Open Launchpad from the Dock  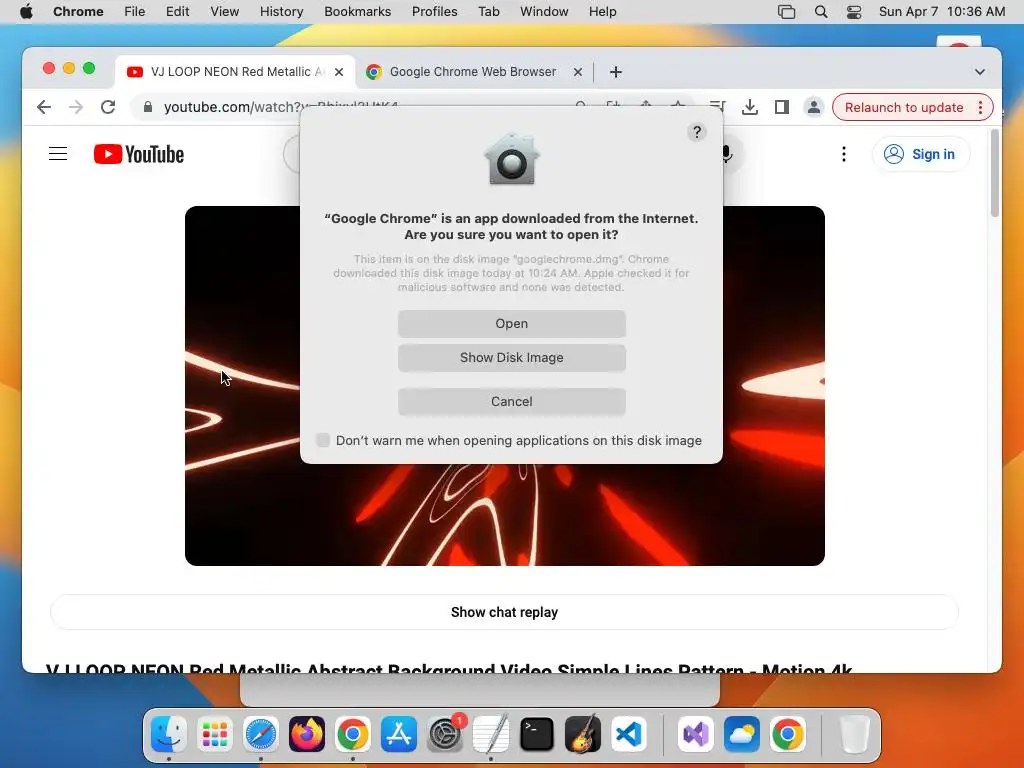(x=214, y=734)
